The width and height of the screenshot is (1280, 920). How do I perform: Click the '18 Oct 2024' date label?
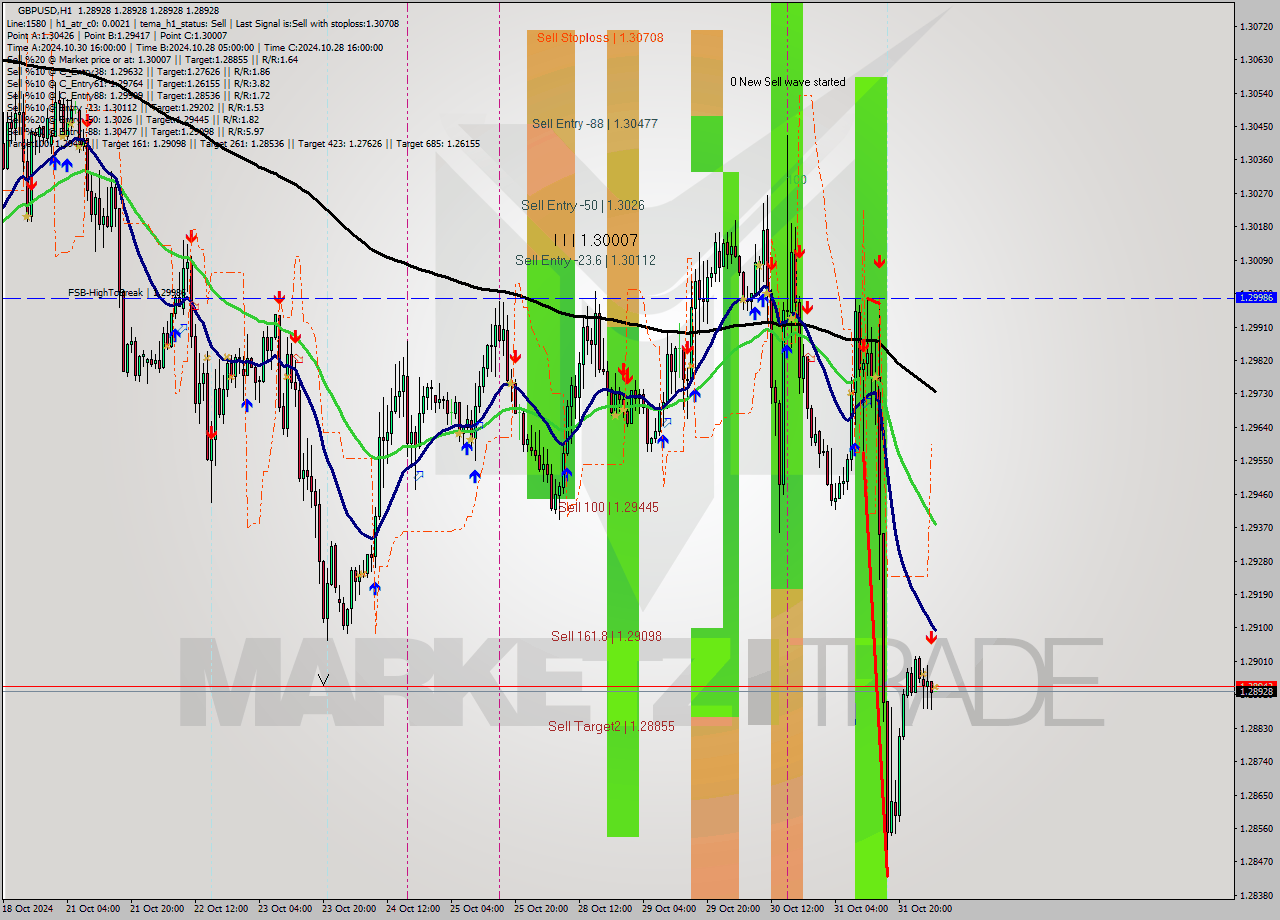30,909
